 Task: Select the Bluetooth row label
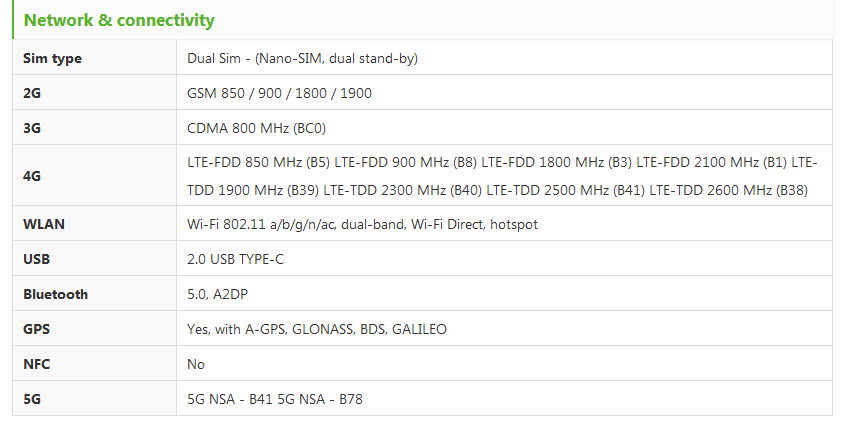(x=56, y=294)
